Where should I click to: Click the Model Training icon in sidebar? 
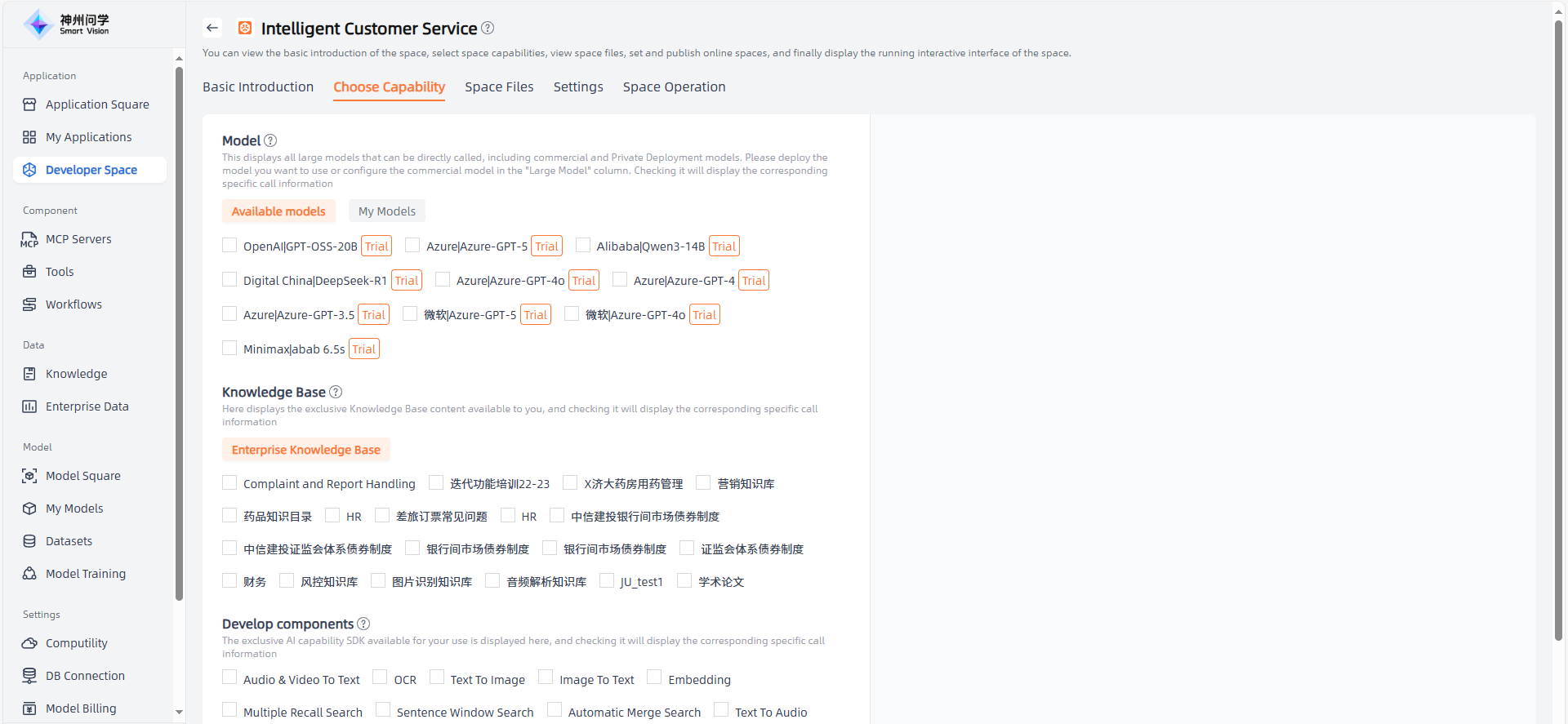tap(29, 574)
